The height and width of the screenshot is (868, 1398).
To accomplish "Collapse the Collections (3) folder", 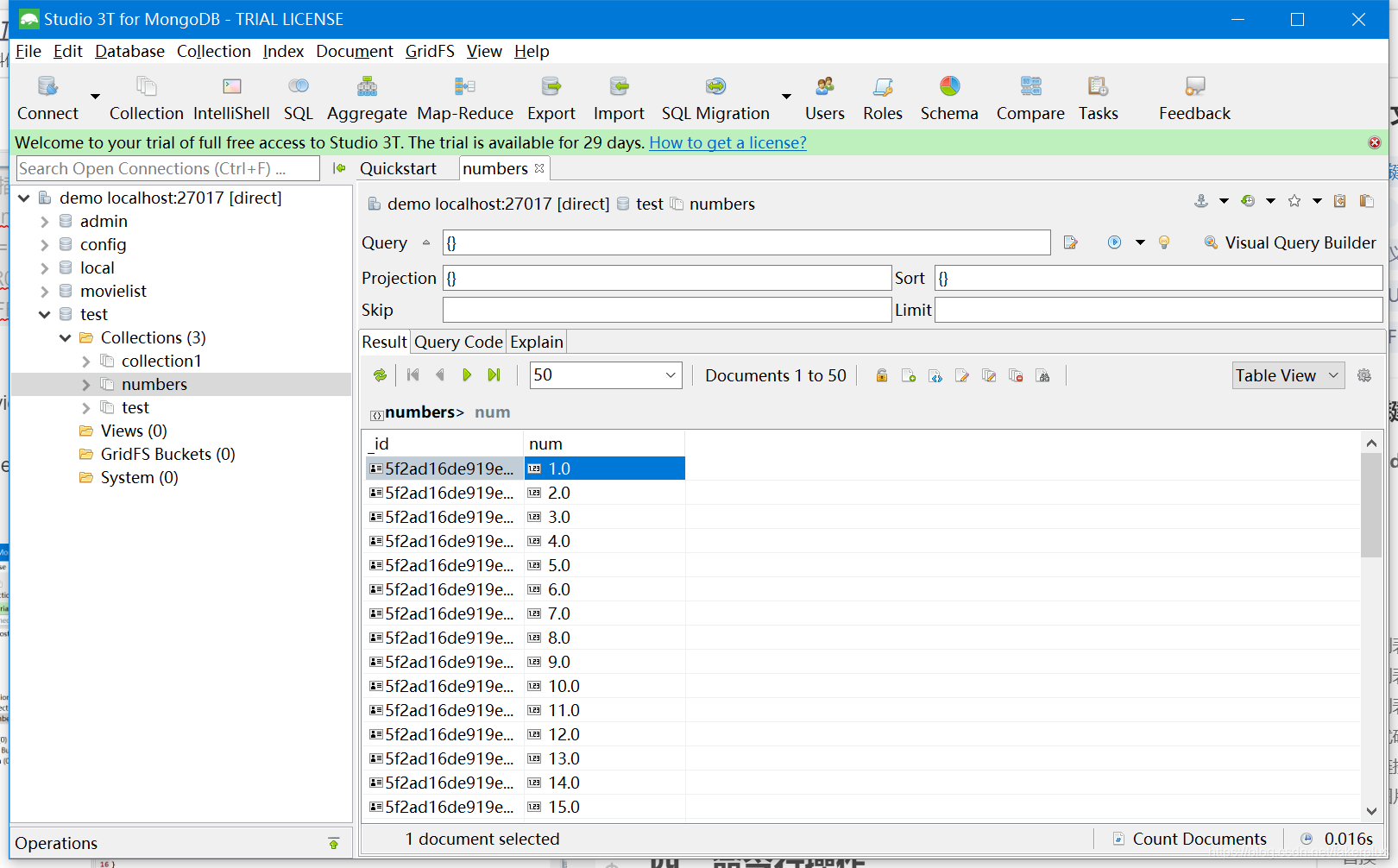I will coord(66,338).
